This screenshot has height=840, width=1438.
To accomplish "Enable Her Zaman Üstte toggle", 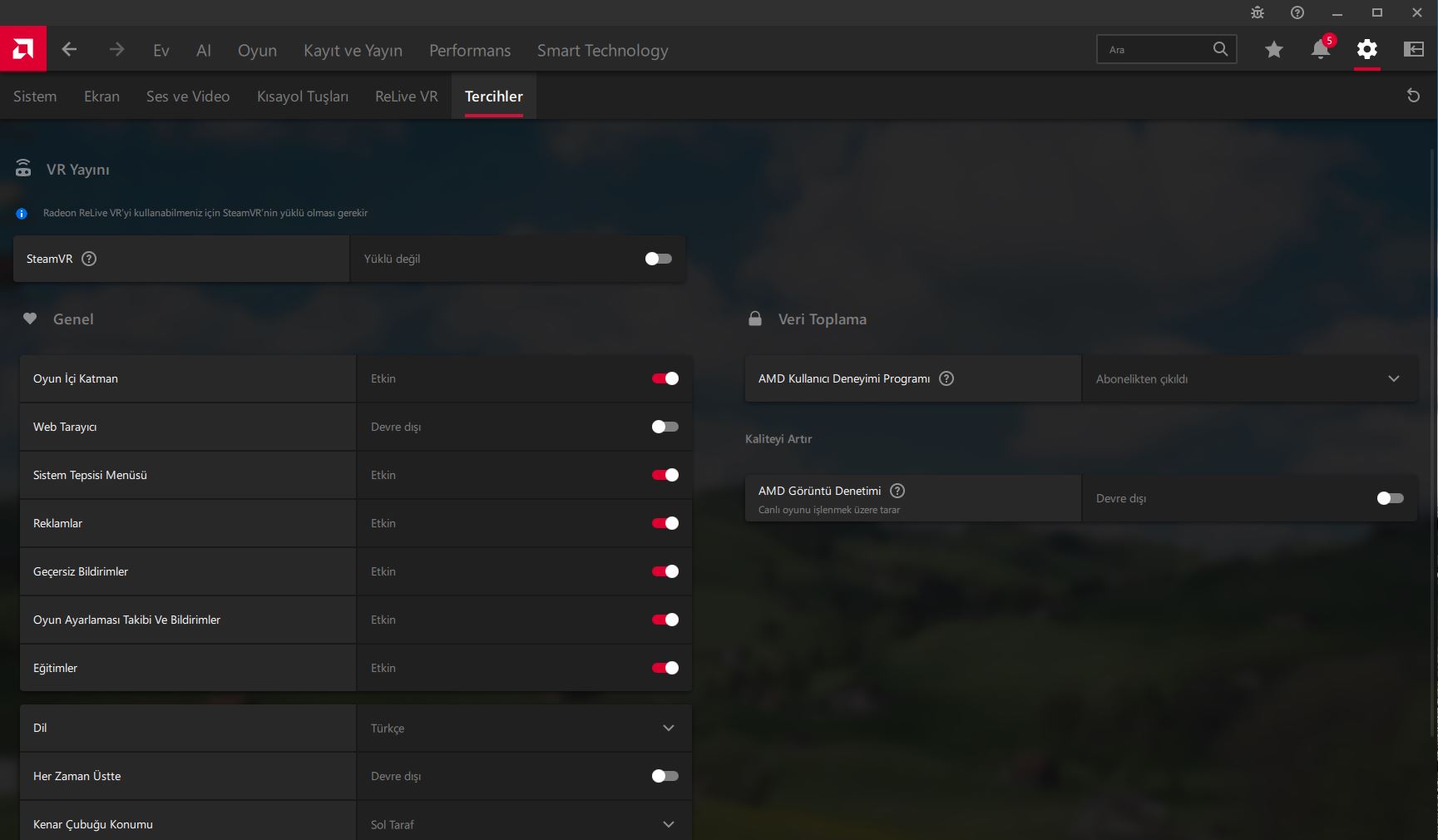I will pos(665,776).
